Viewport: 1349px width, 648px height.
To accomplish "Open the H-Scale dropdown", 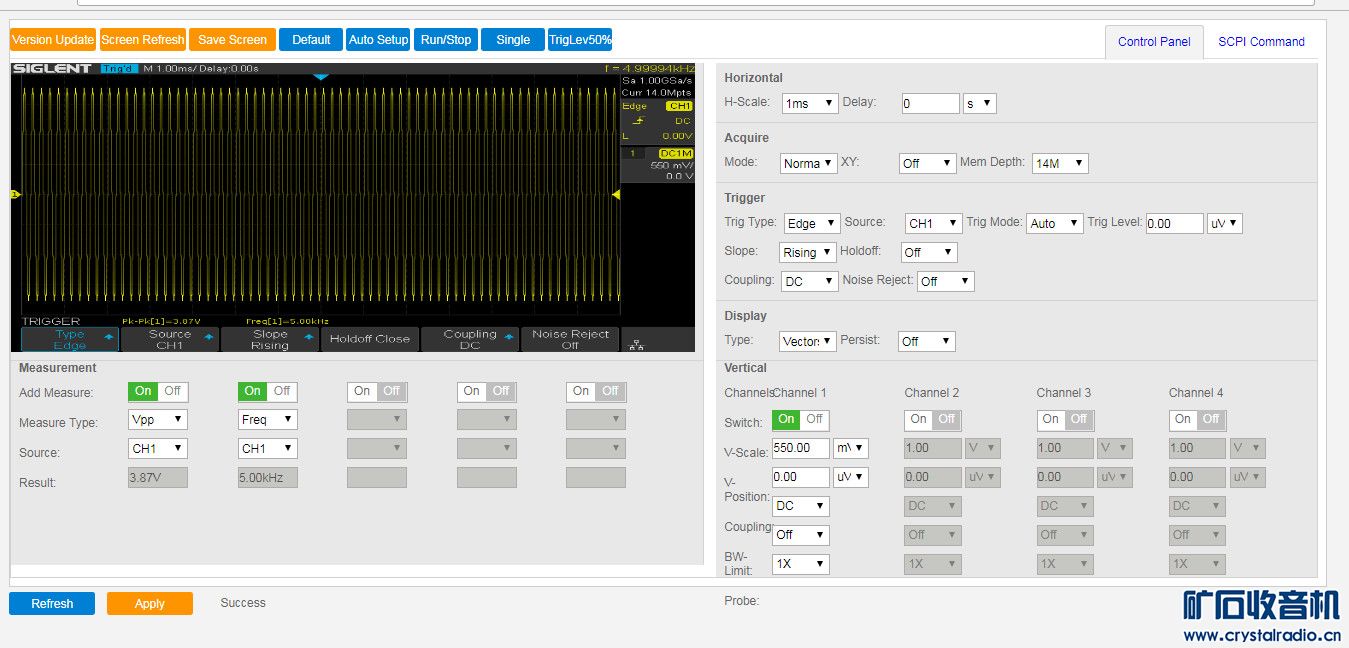I will pos(809,103).
